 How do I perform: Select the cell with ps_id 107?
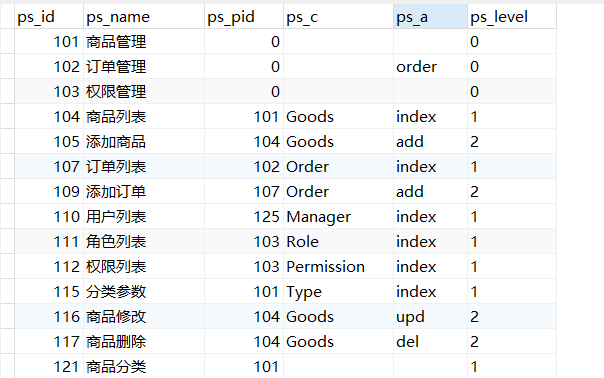[x=49, y=167]
